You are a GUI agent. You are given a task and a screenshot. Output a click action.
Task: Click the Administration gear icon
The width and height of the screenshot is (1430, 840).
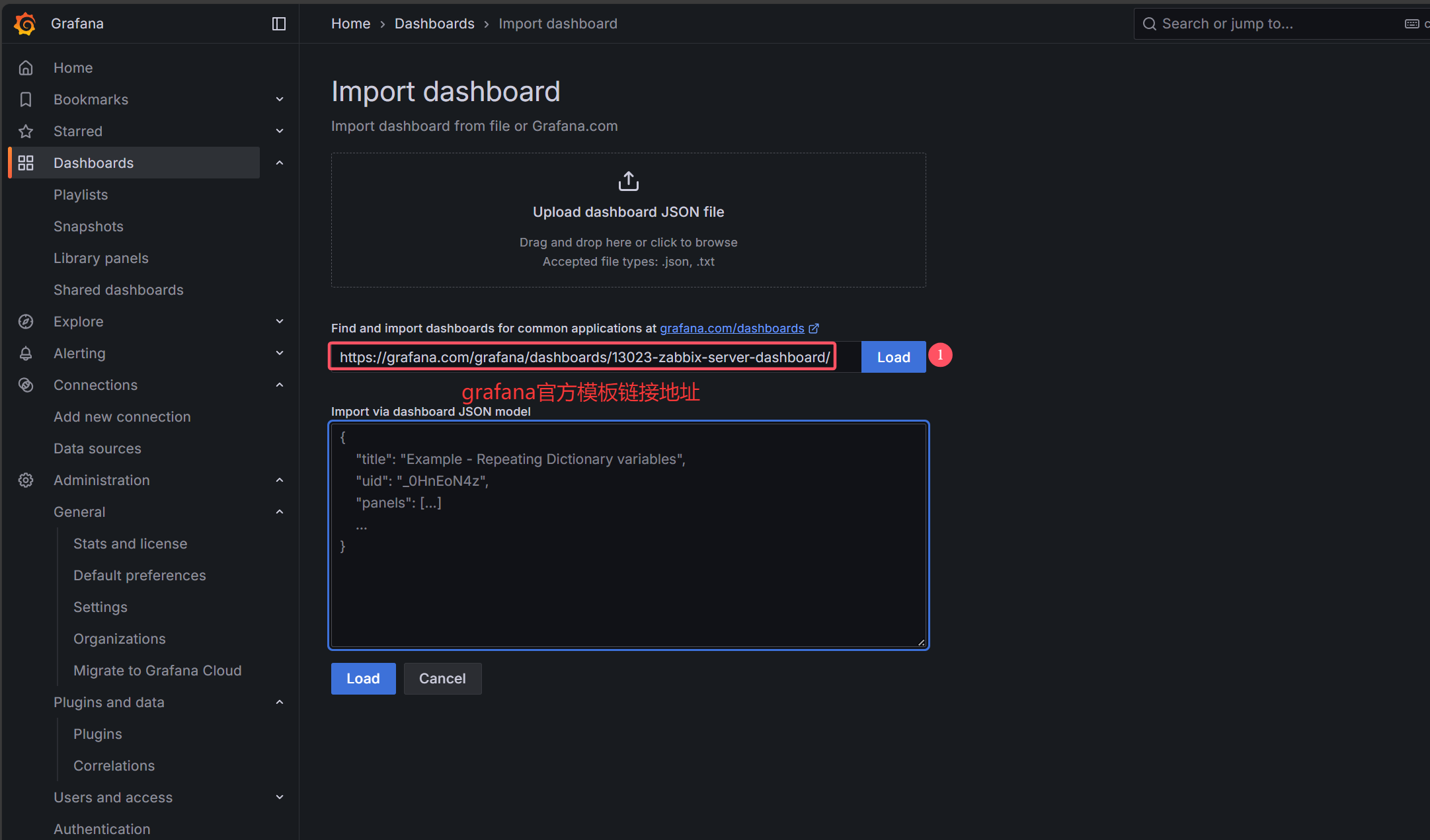[x=26, y=480]
